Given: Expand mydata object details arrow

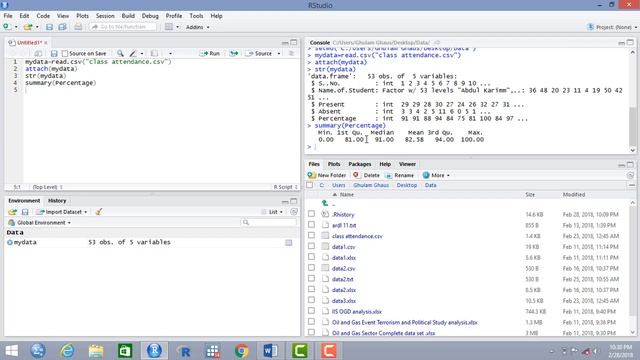Looking at the screenshot, I should (x=9, y=242).
